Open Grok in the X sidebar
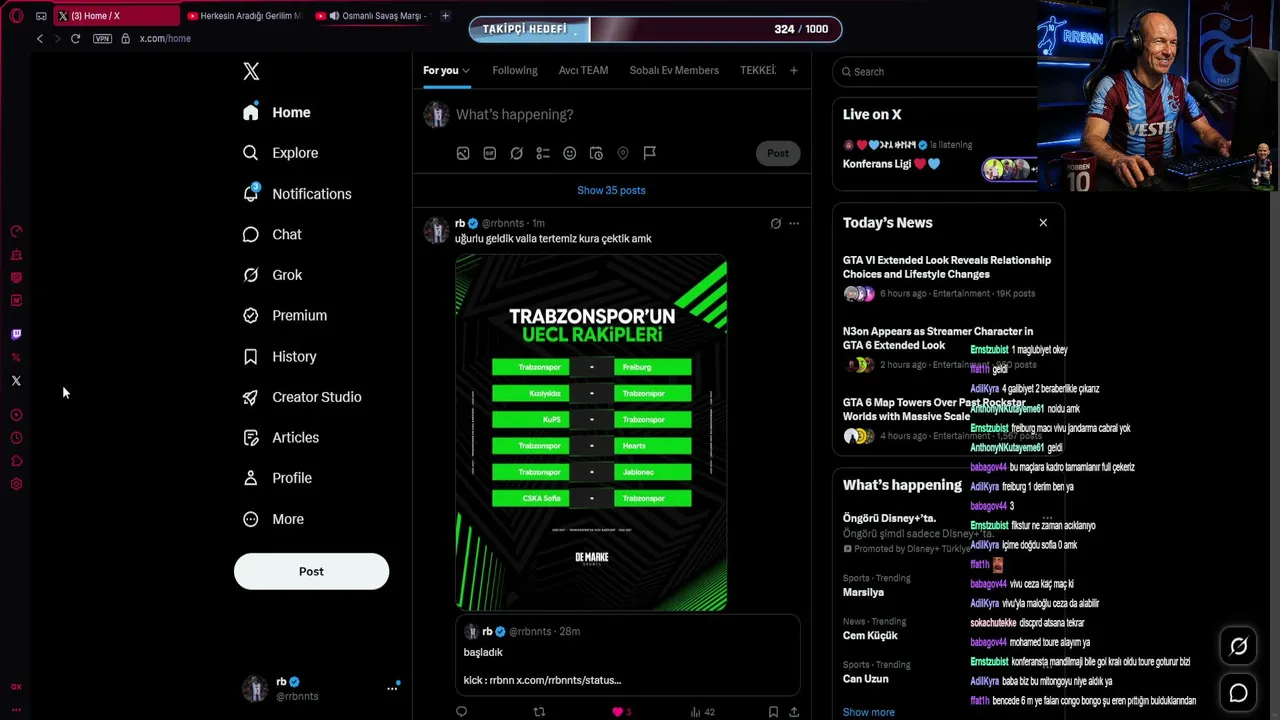Viewport: 1280px width, 720px height. [x=272, y=275]
